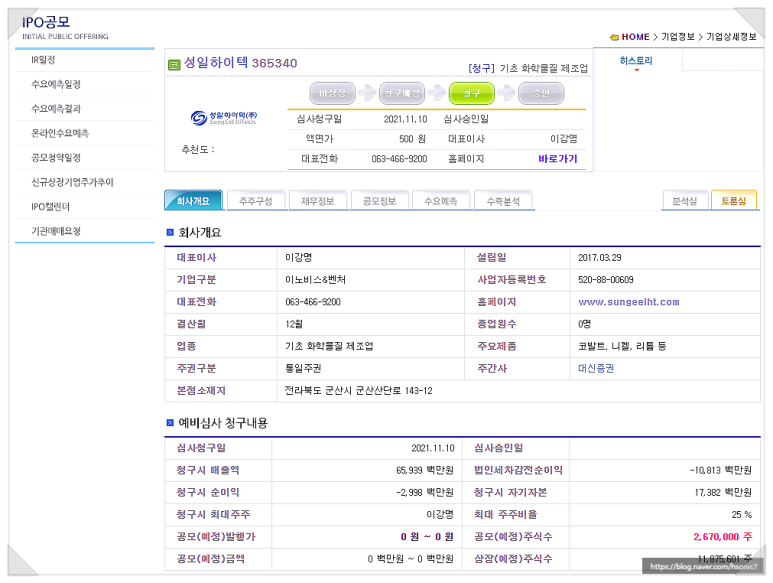Click the 청구시 최대주주 value 이강명
Image resolution: width=773 pixels, height=583 pixels.
tap(440, 514)
